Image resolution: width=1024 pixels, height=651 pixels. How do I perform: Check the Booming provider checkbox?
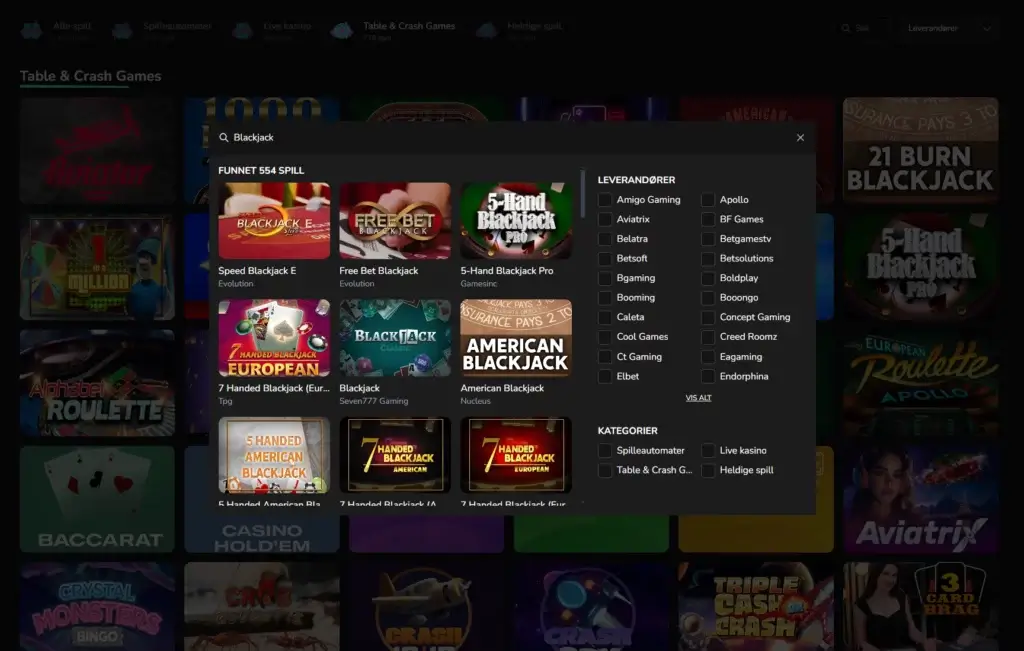tap(605, 298)
